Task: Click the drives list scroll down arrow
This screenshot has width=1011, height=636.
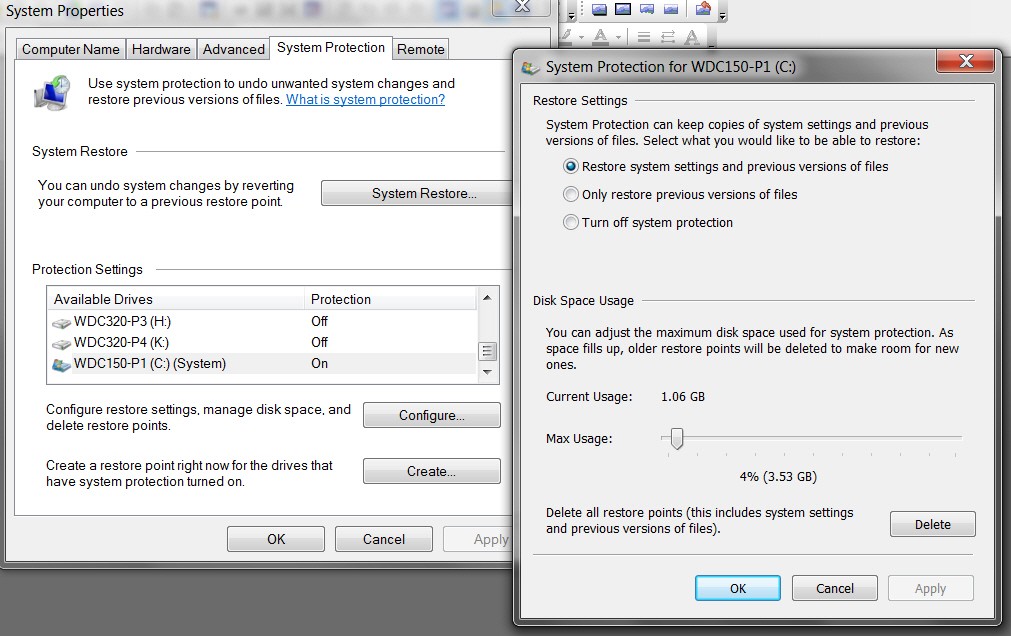Action: (x=487, y=372)
